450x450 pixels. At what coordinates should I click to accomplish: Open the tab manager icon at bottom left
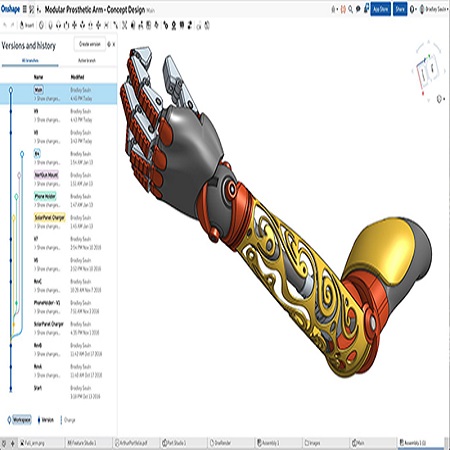coord(4,443)
